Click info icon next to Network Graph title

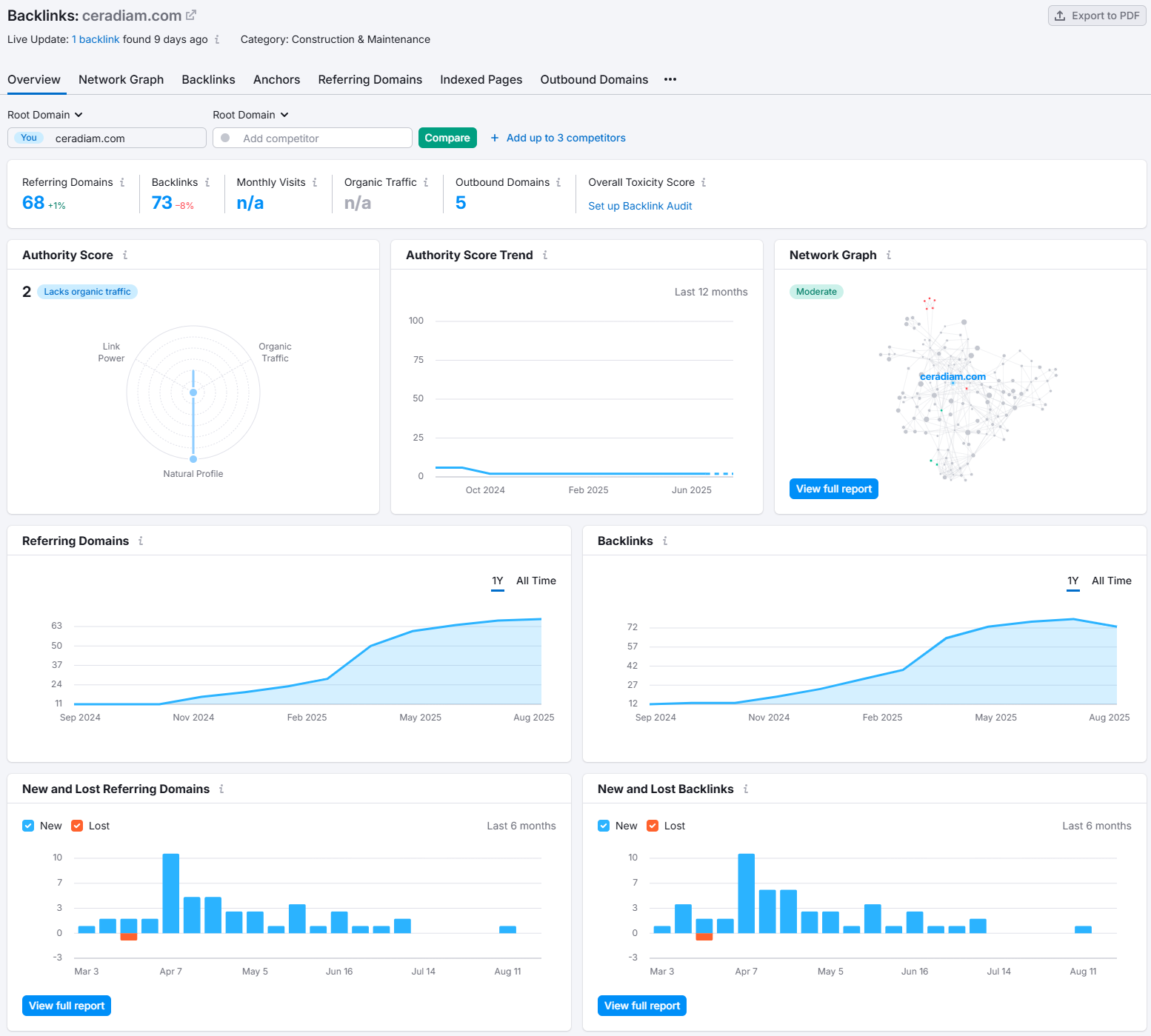(889, 255)
